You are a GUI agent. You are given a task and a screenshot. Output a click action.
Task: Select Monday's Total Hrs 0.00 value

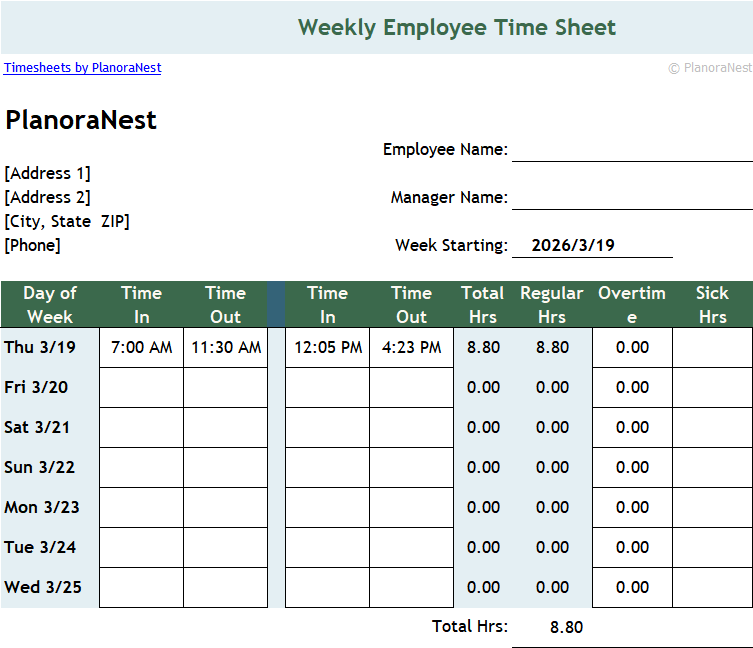[484, 507]
